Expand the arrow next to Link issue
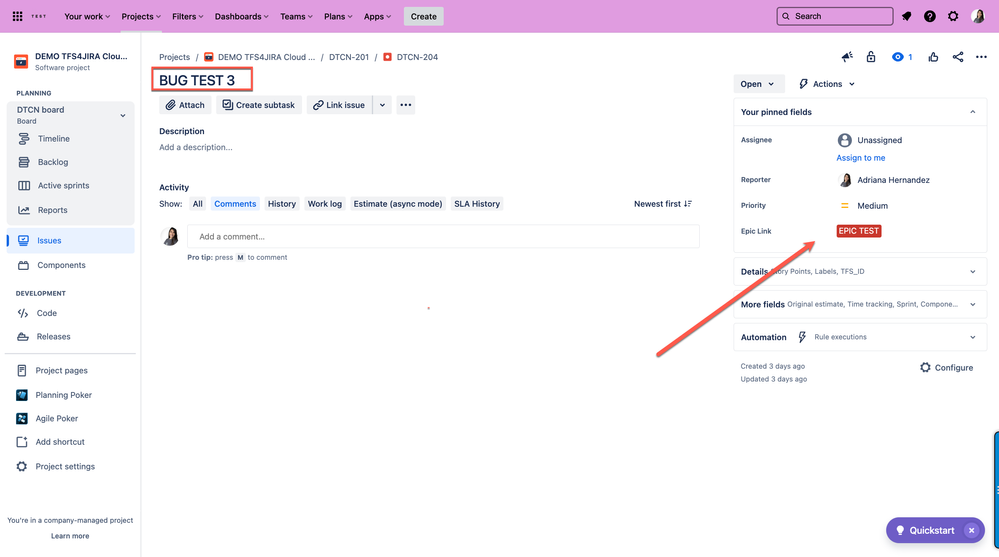Screen dimensions: 999x557 [382, 105]
